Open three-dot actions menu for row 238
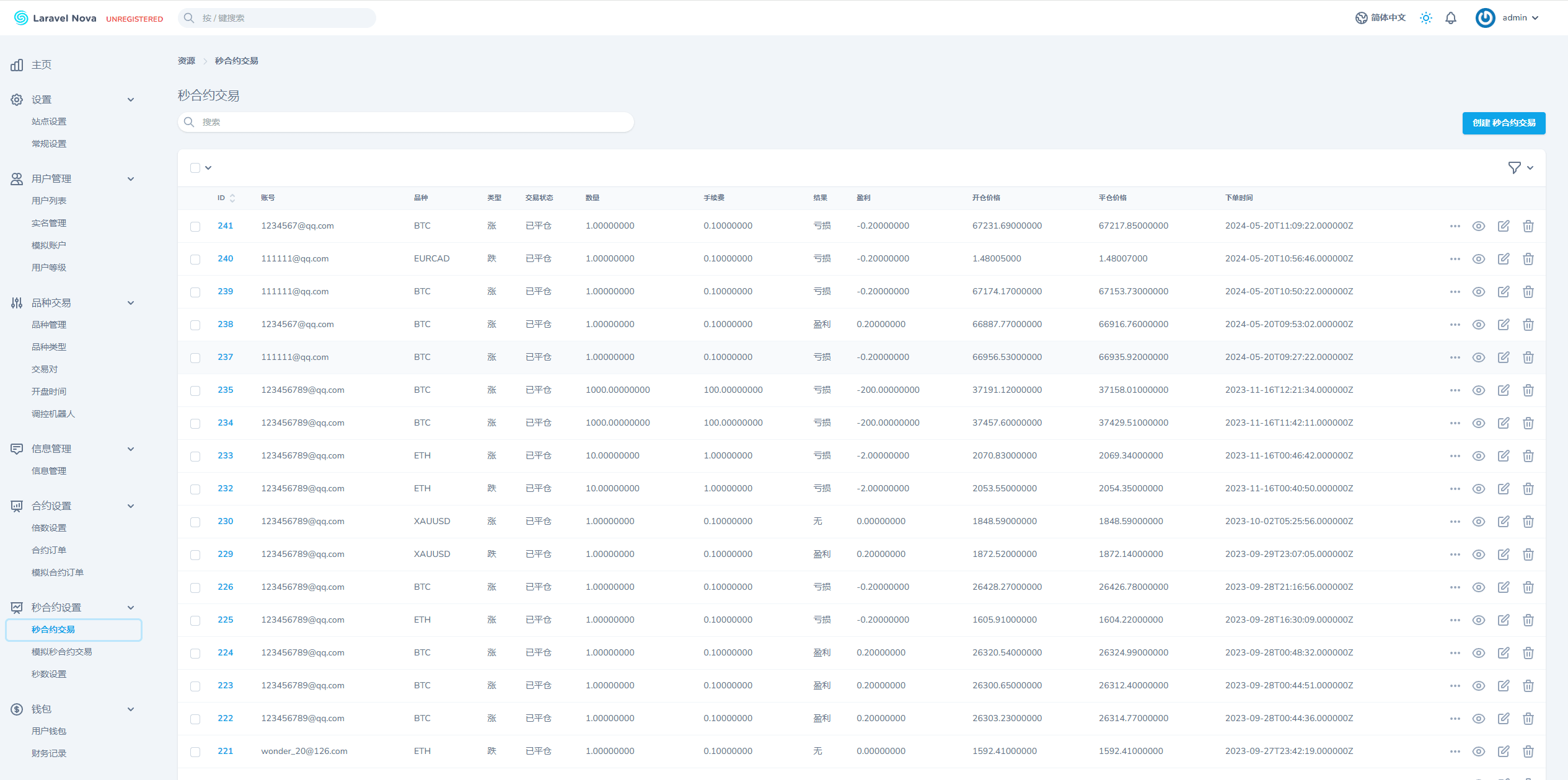This screenshot has width=1568, height=780. click(1455, 325)
